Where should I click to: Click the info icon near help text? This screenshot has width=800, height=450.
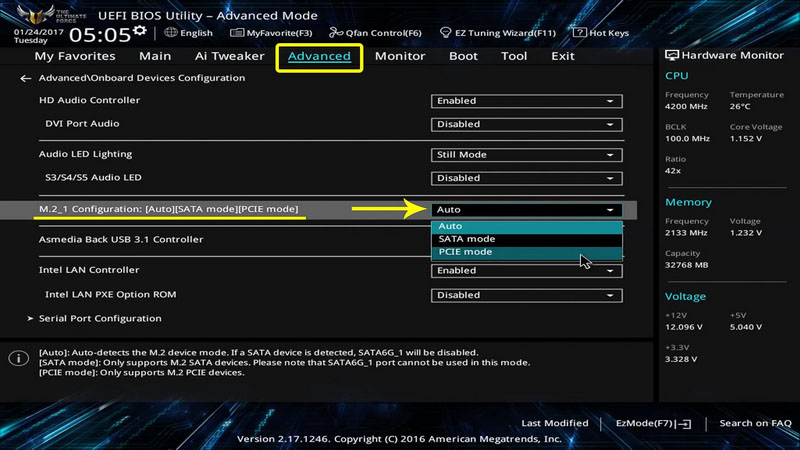[18, 358]
